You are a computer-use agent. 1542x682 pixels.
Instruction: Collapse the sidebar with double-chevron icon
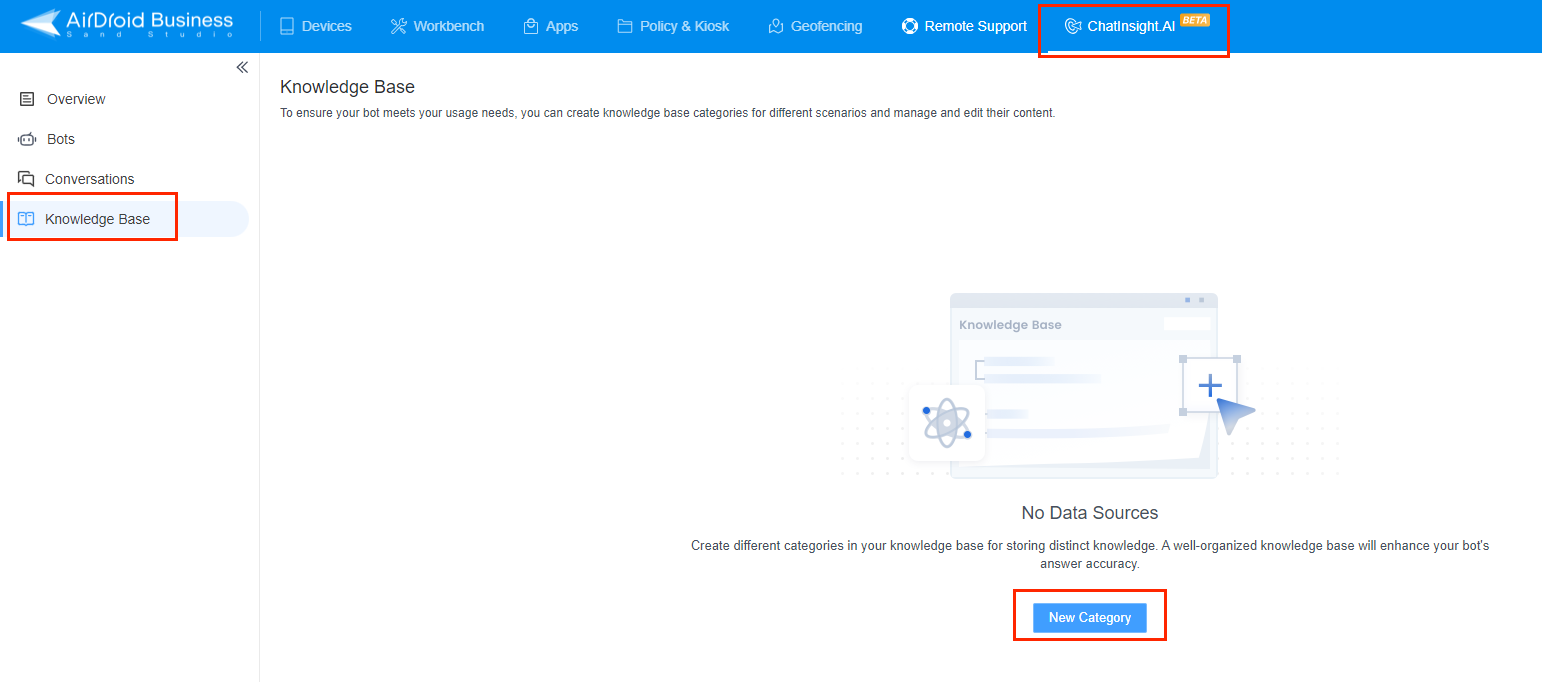[x=242, y=68]
